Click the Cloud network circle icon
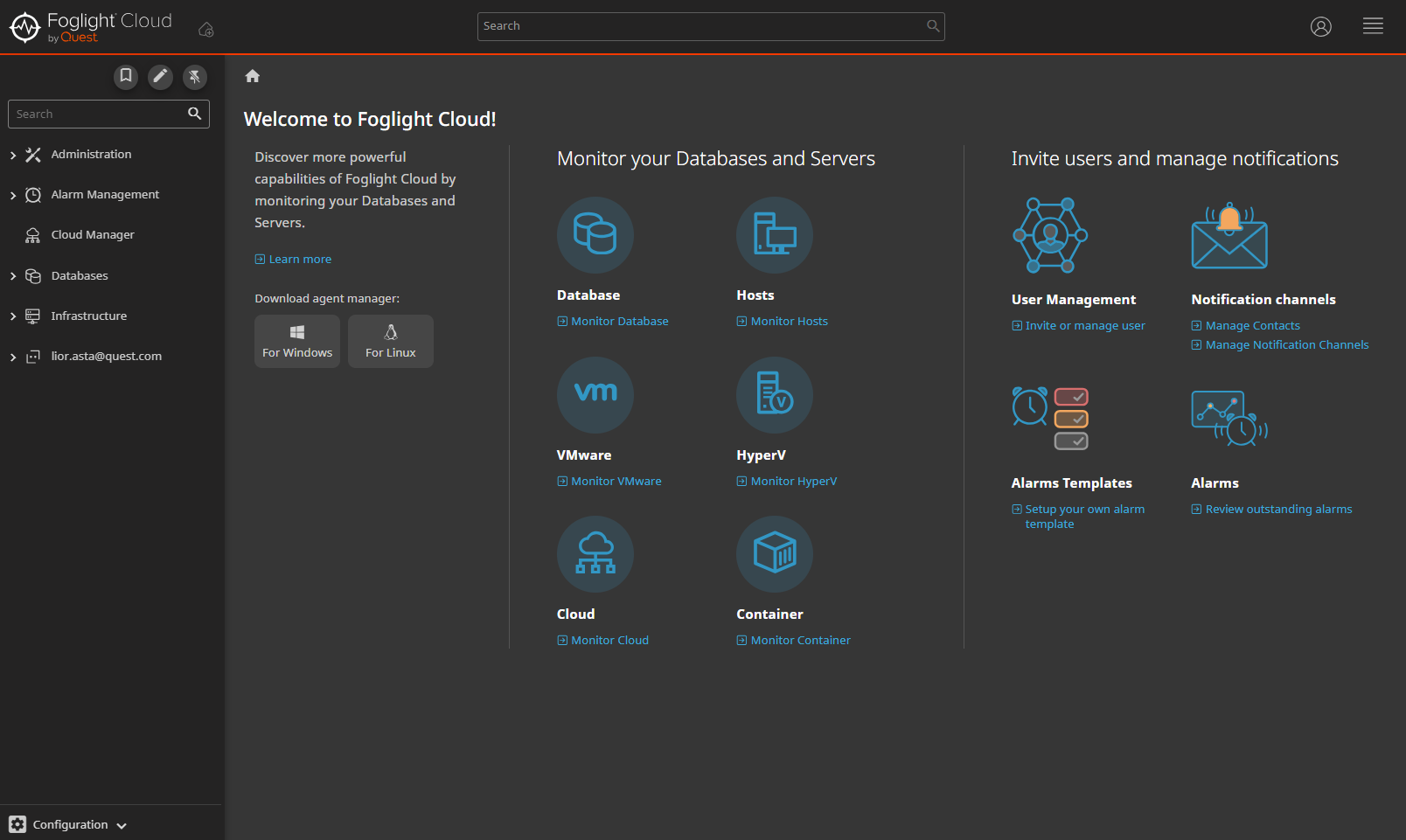 [x=595, y=554]
